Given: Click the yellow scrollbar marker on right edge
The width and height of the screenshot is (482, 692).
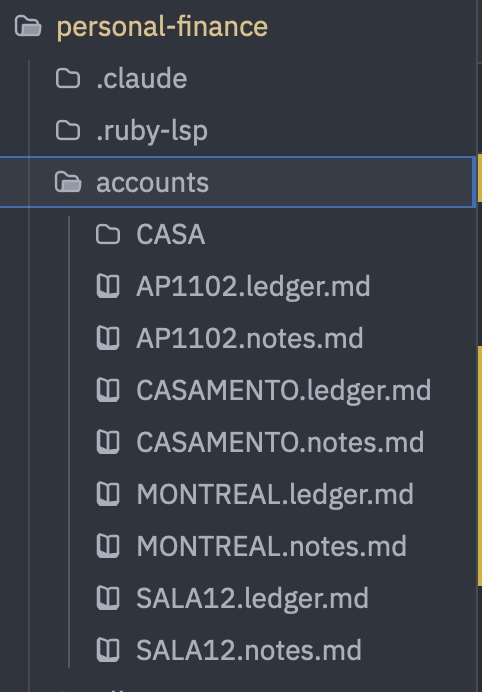Looking at the screenshot, I should click(480, 466).
